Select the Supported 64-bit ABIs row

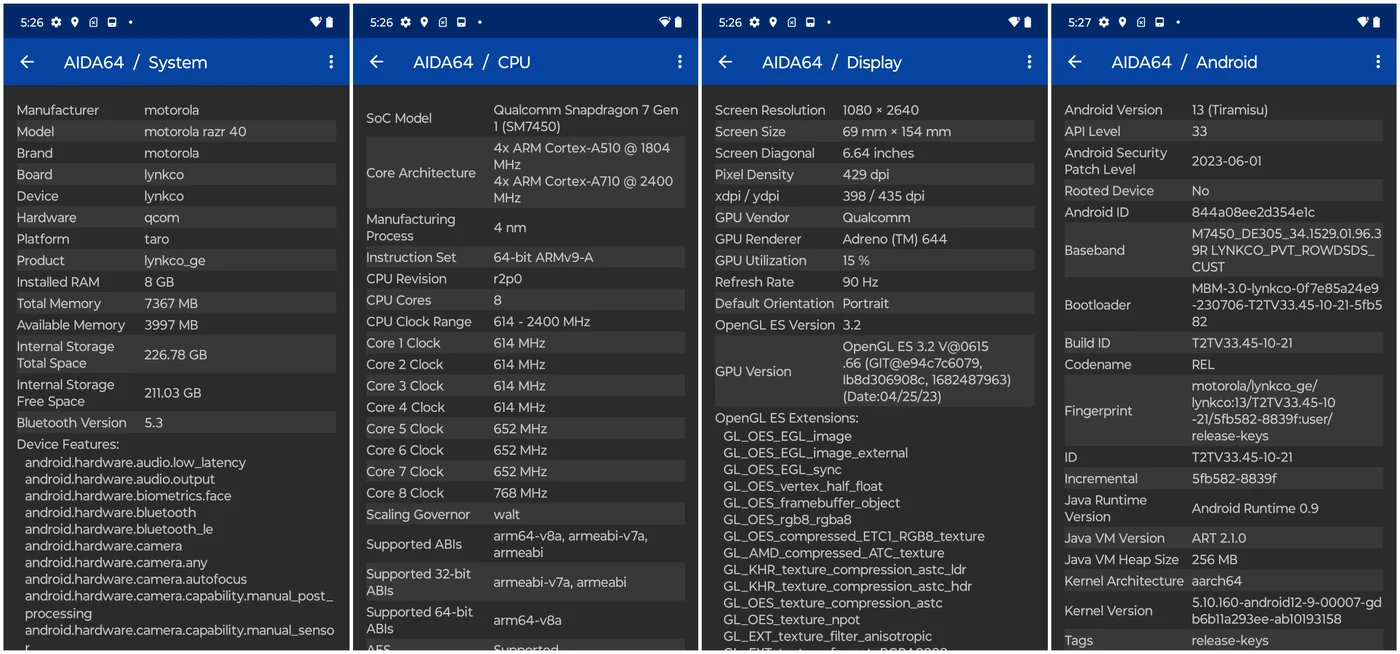pos(524,621)
